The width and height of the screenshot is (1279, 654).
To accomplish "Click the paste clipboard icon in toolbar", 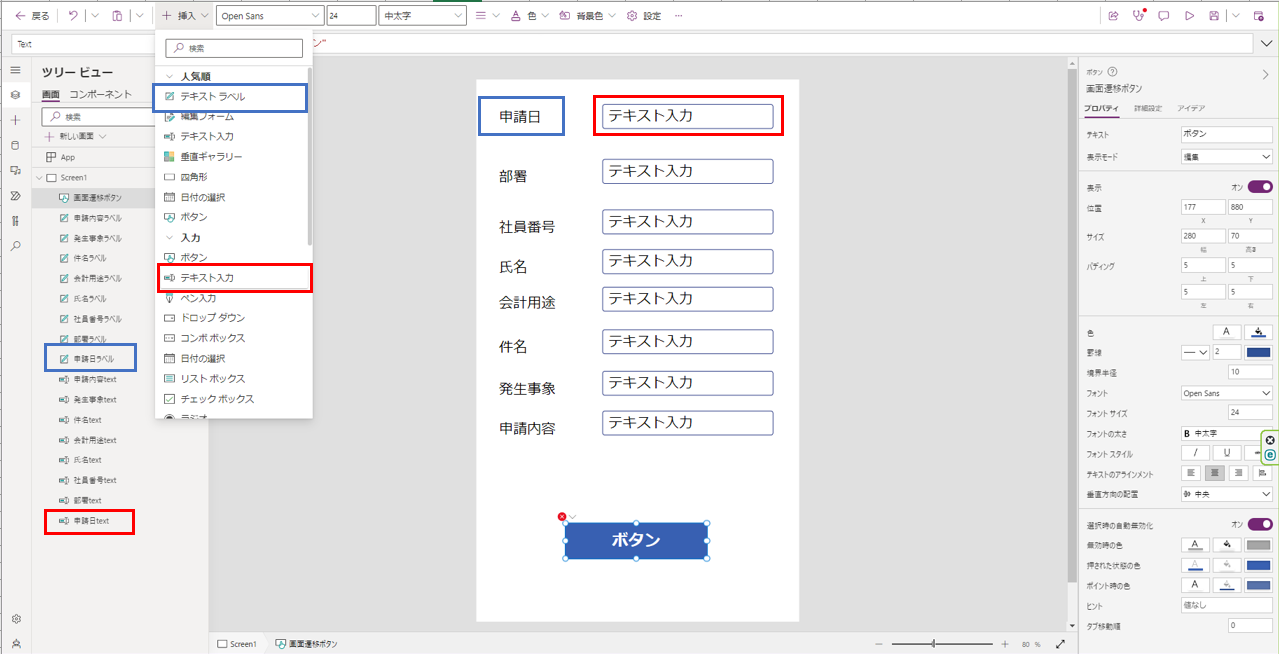I will [117, 16].
